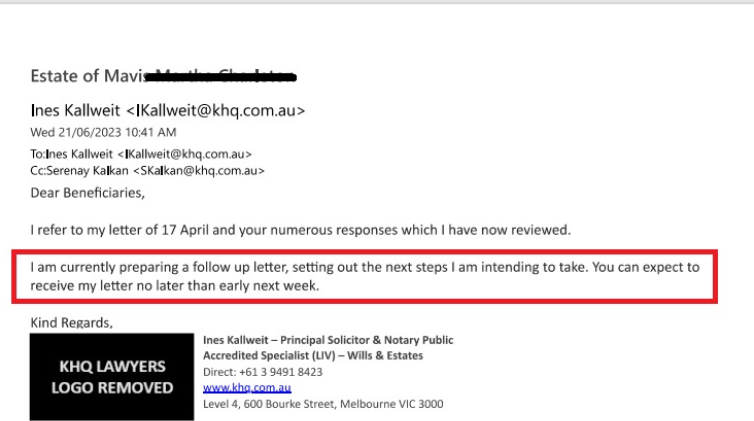The image size is (754, 421).
Task: Click the timestamp Wed 21/06/2023 10:41 AM
Action: tap(103, 132)
